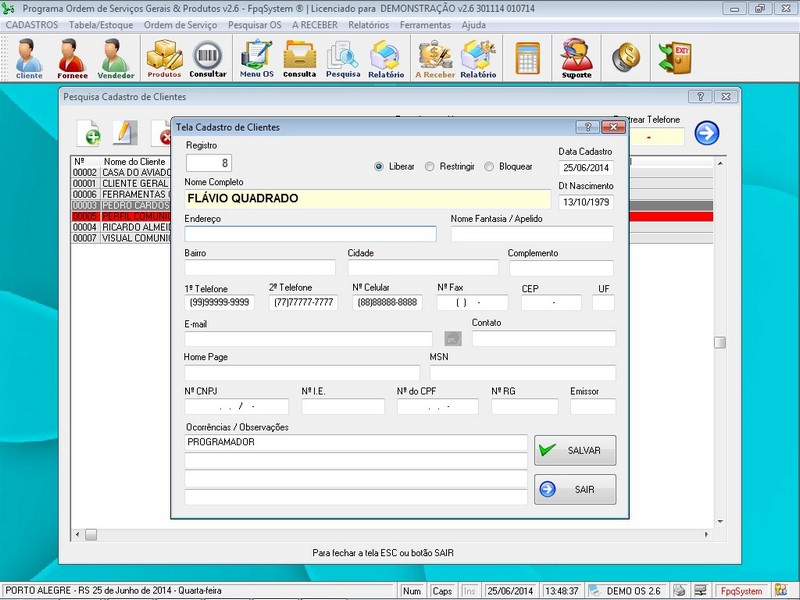Choose the Bloquear radio option
The image size is (800, 600).
click(x=489, y=166)
